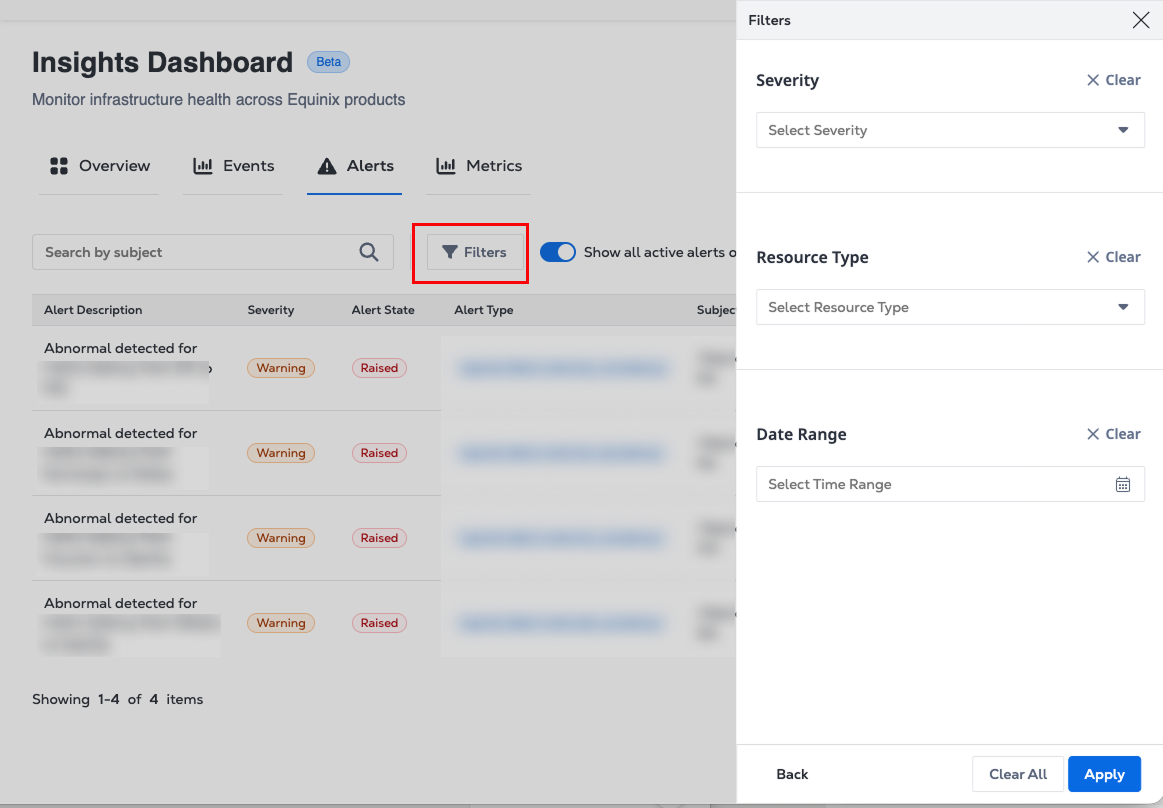Clear the Resource Type filter
Screen dimensions: 1163x808
tap(1113, 257)
